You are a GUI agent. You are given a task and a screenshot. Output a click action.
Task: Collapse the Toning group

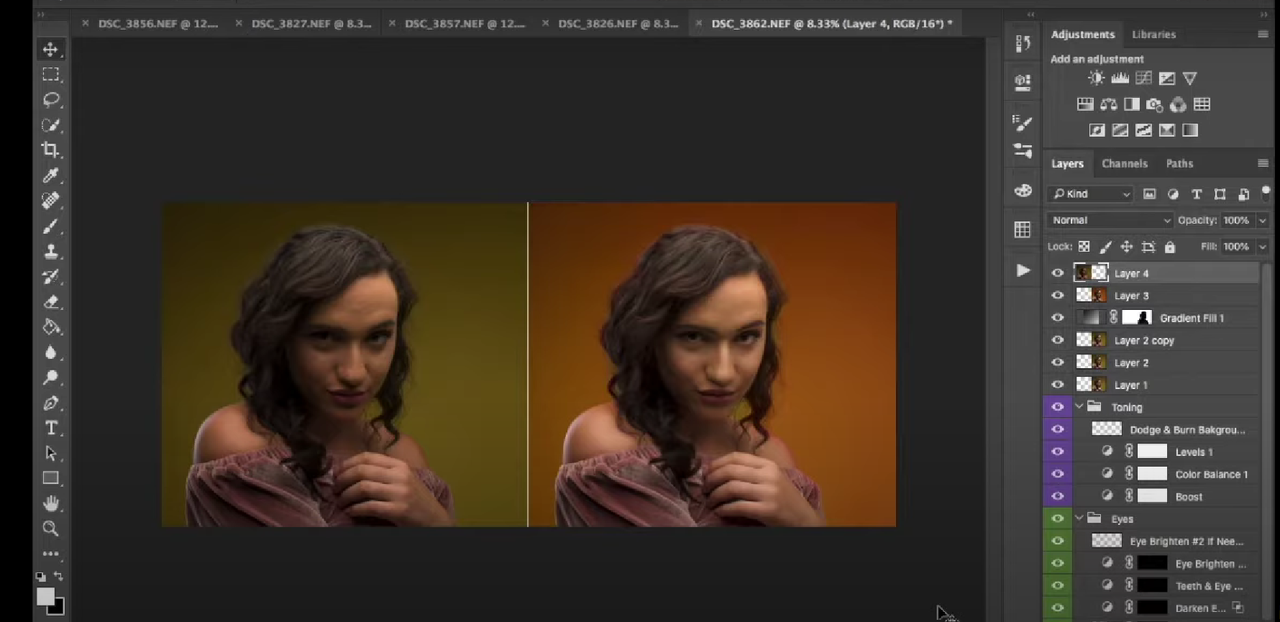[x=1079, y=406]
